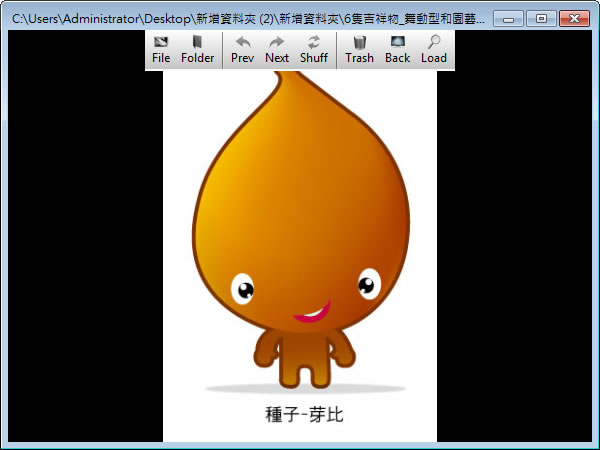Screen dimensions: 600x450
Task: Close the image viewer window
Action: coord(573,18)
